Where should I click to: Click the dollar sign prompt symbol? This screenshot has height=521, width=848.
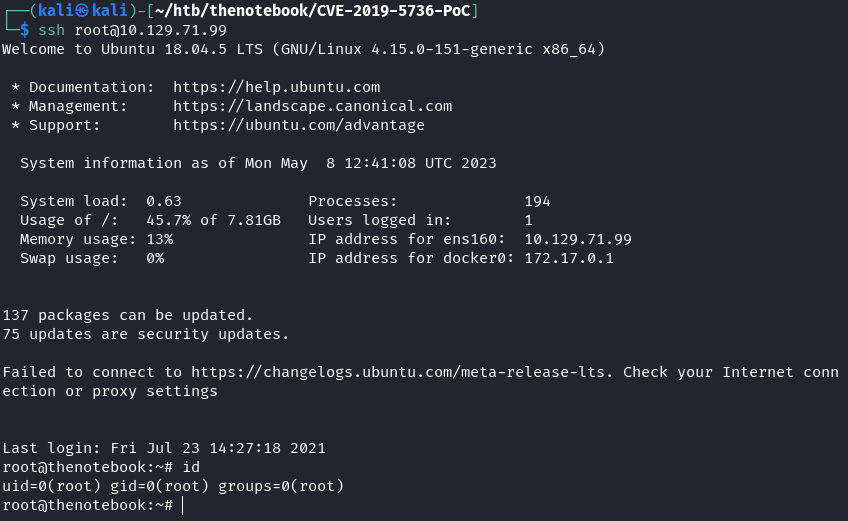(x=25, y=30)
